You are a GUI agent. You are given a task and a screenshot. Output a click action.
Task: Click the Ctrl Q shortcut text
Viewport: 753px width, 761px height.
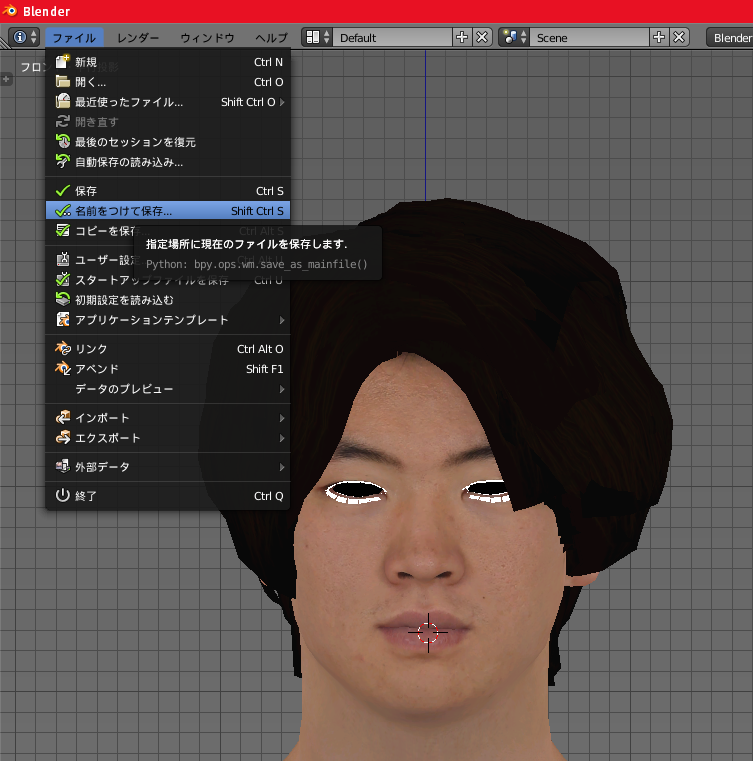point(269,496)
